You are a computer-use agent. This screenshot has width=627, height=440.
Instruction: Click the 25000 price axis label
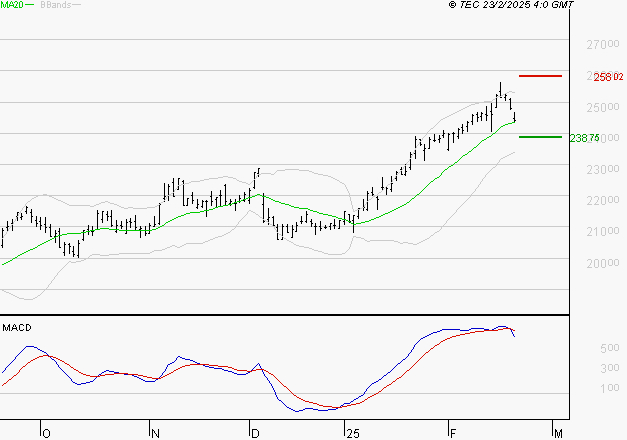(x=603, y=107)
